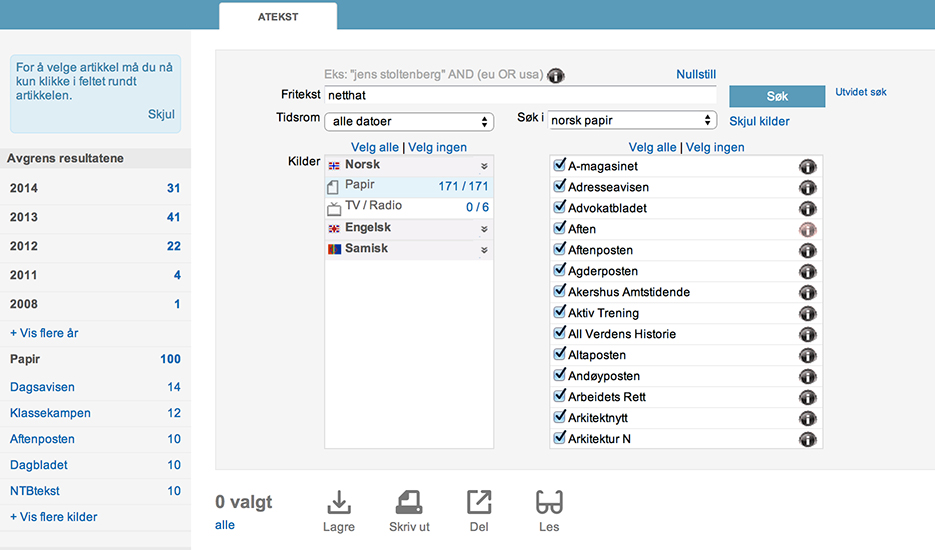The image size is (935, 550).
Task: Click the Fritekst search input field
Action: [520, 95]
